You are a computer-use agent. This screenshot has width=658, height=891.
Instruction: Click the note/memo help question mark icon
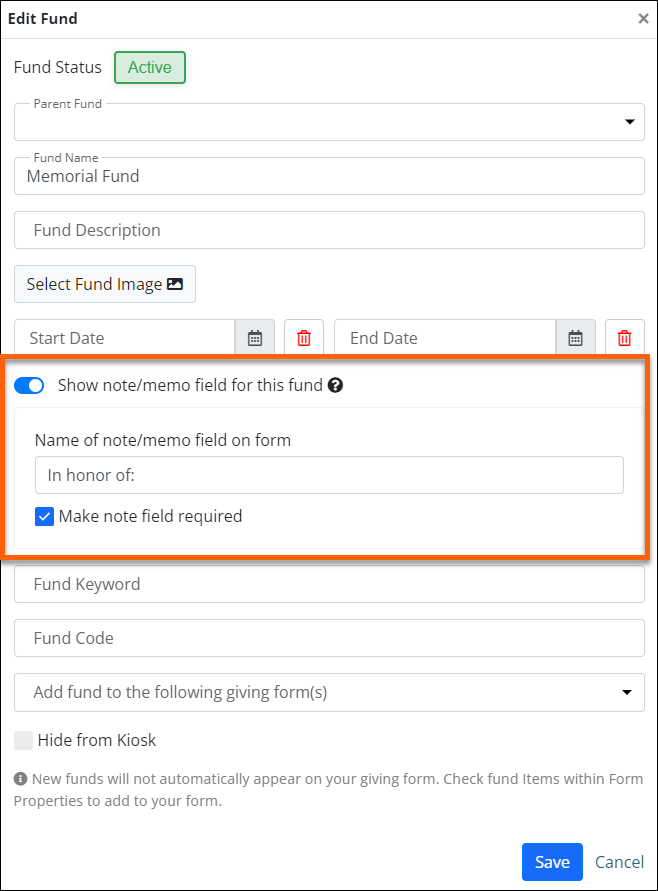(336, 385)
